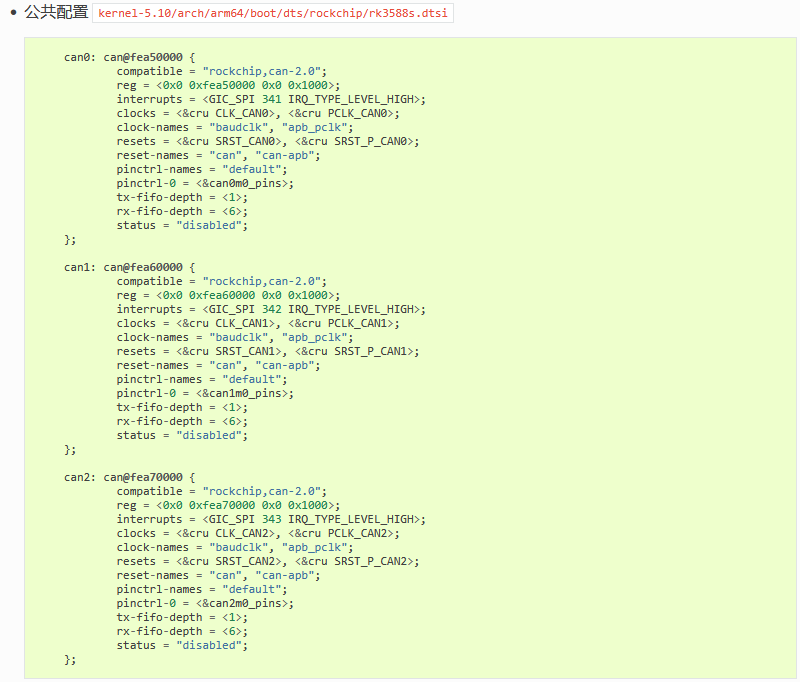Click the rx-fifo-depth line in can0 block

pyautogui.click(x=182, y=212)
